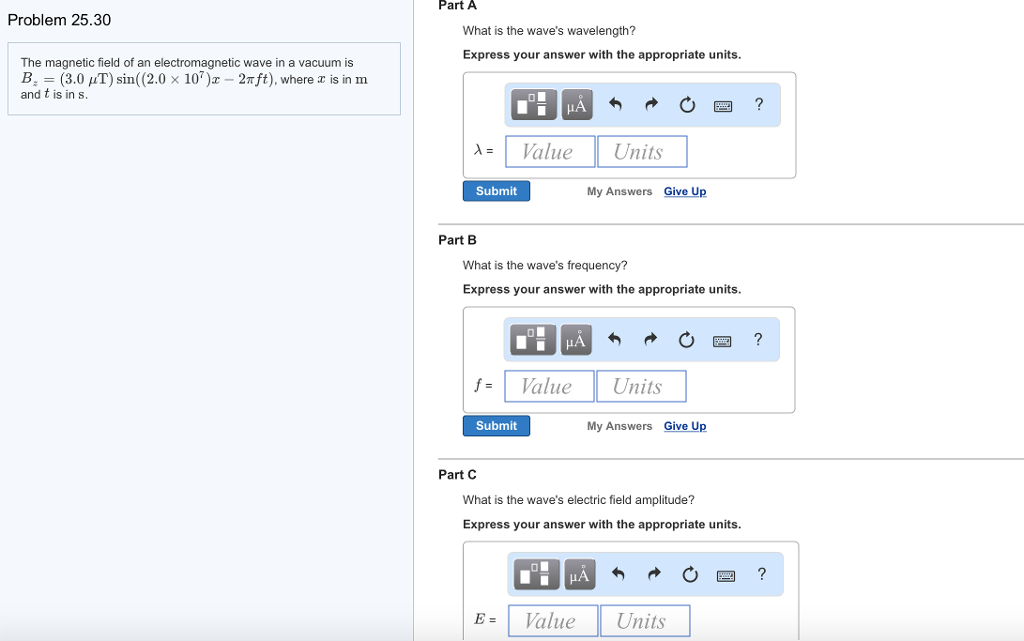1024x641 pixels.
Task: Show keyboard shortcuts in Part A toolbar
Action: click(x=723, y=106)
